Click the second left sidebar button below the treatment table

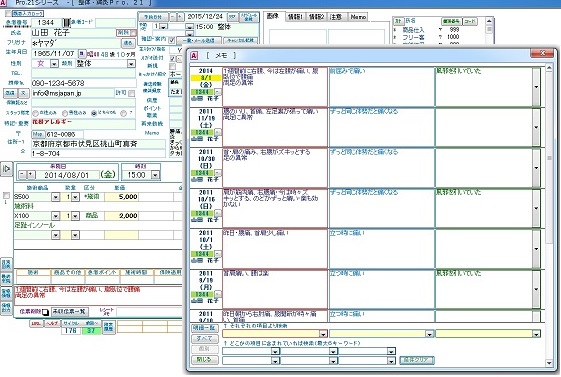tap(6, 279)
